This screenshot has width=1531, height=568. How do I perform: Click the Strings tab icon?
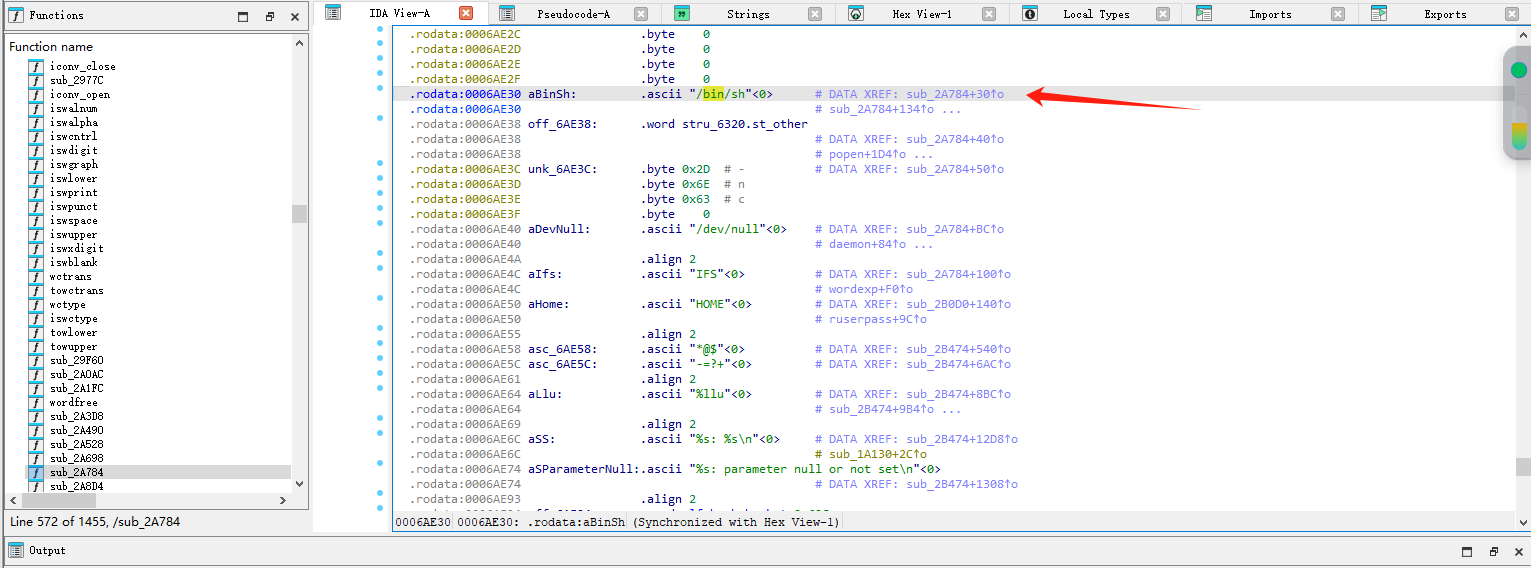[681, 14]
